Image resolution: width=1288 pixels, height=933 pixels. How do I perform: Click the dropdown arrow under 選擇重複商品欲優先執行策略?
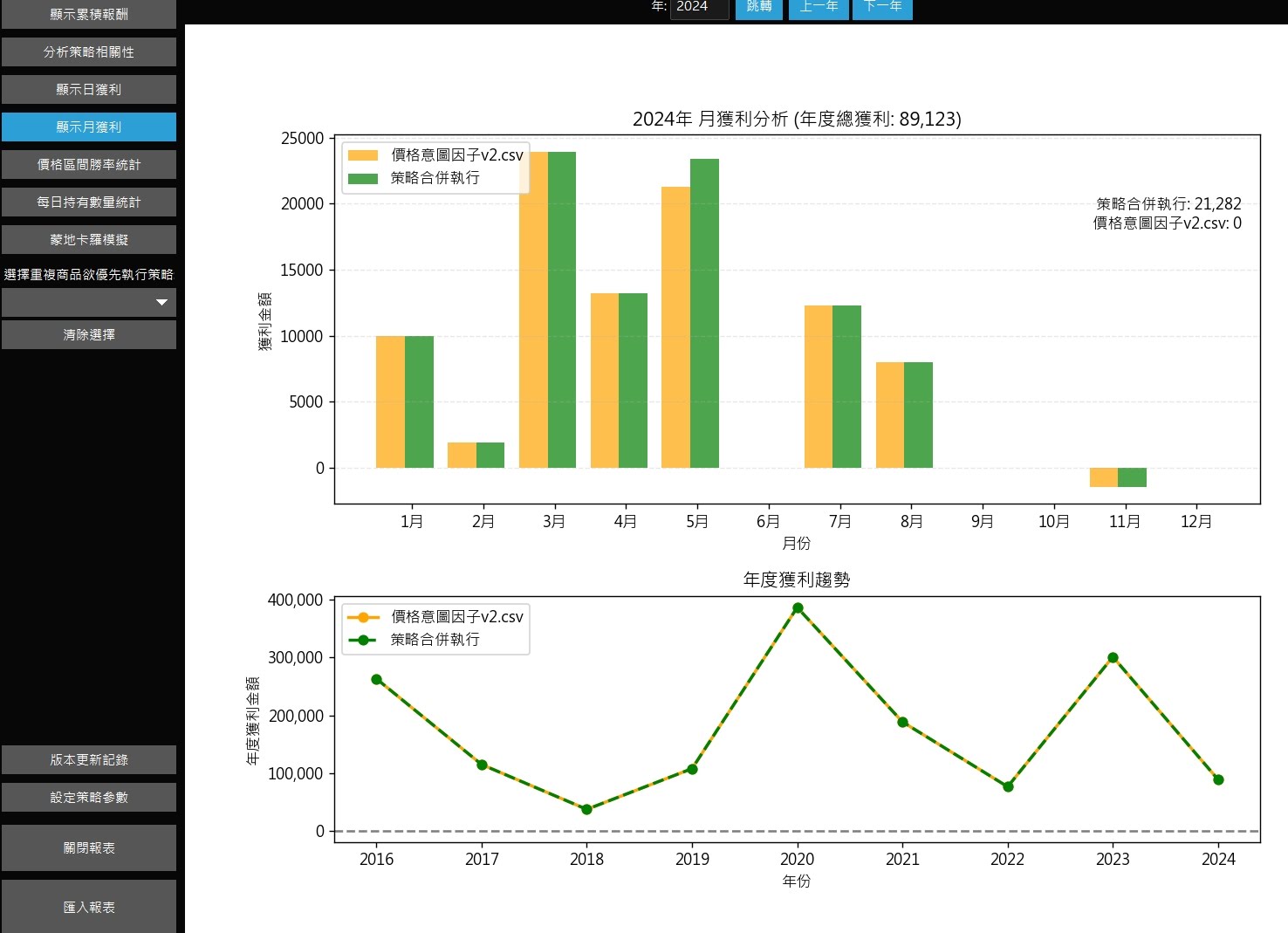tap(161, 302)
